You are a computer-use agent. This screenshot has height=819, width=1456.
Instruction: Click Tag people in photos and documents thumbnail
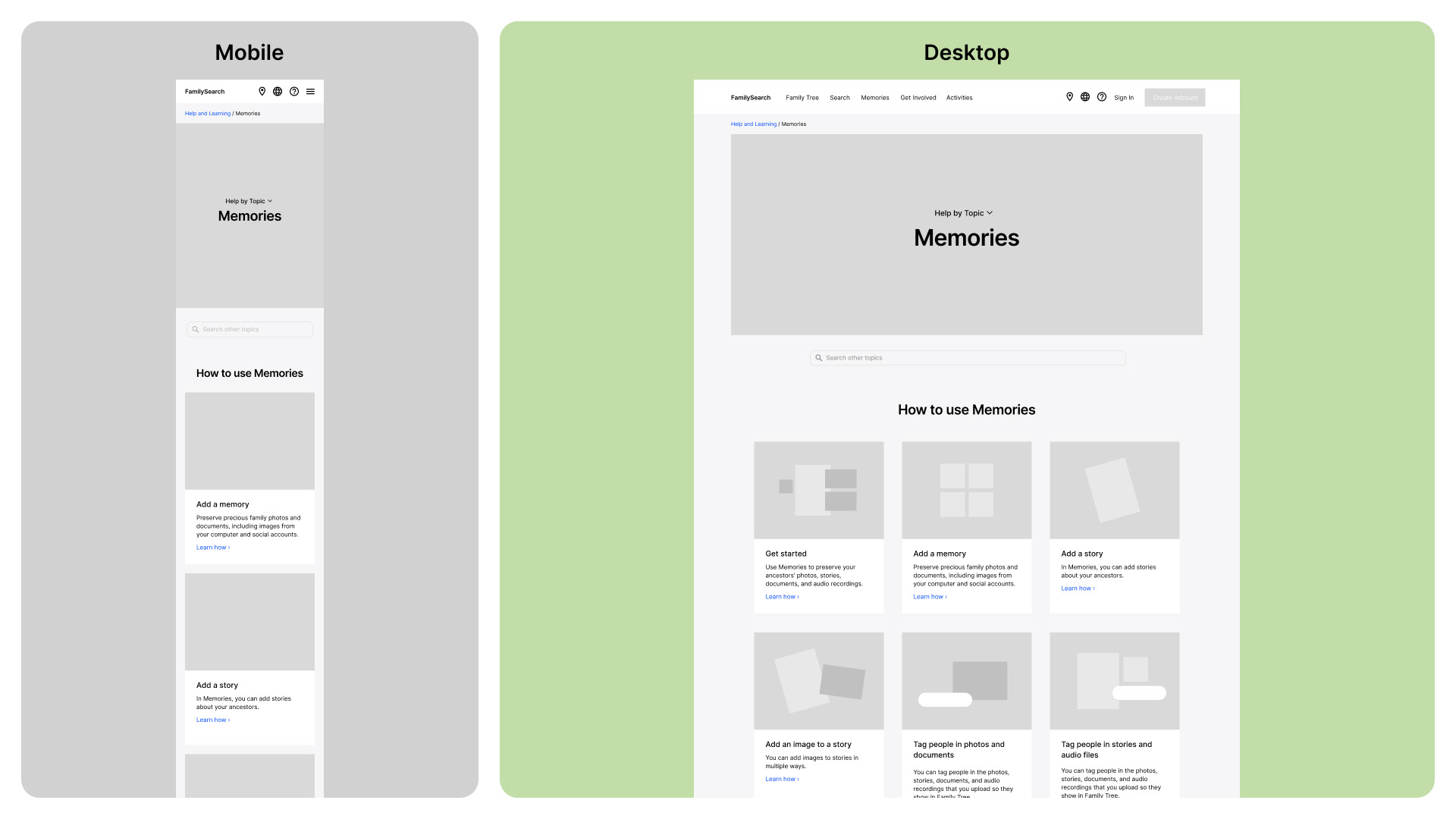(967, 681)
